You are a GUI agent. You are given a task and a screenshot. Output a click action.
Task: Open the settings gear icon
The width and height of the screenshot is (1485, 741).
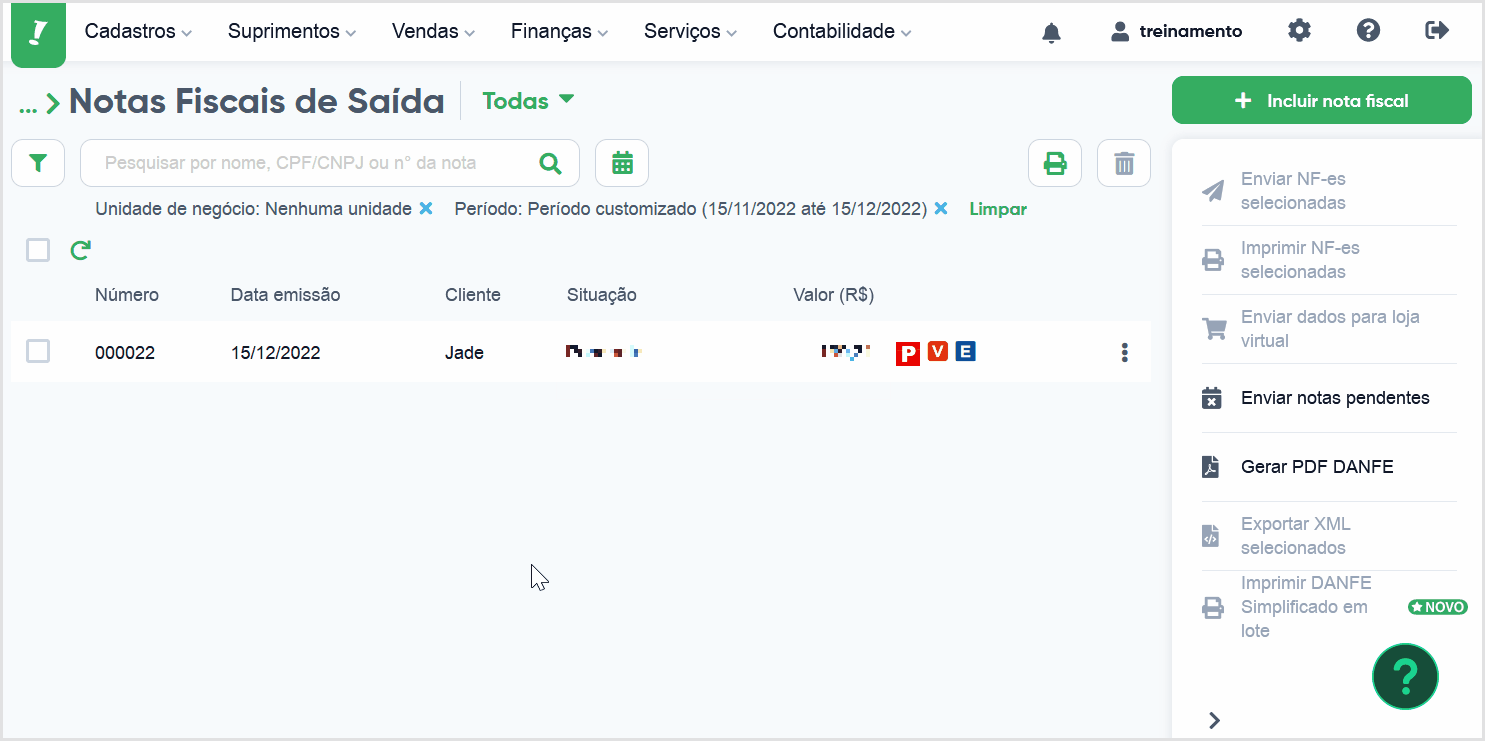(1299, 31)
